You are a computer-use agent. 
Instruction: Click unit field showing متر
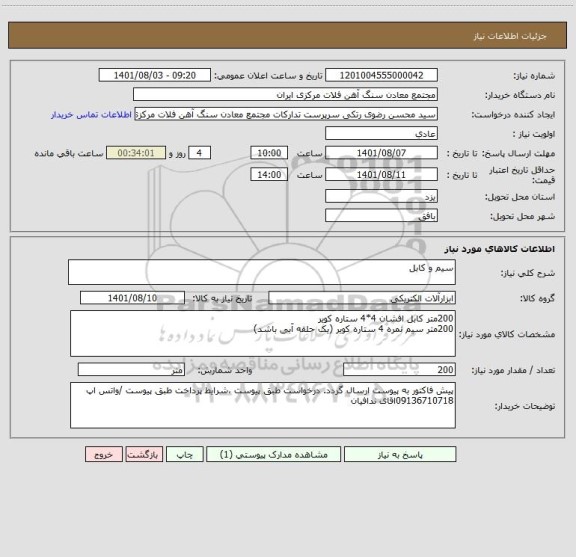tap(131, 370)
